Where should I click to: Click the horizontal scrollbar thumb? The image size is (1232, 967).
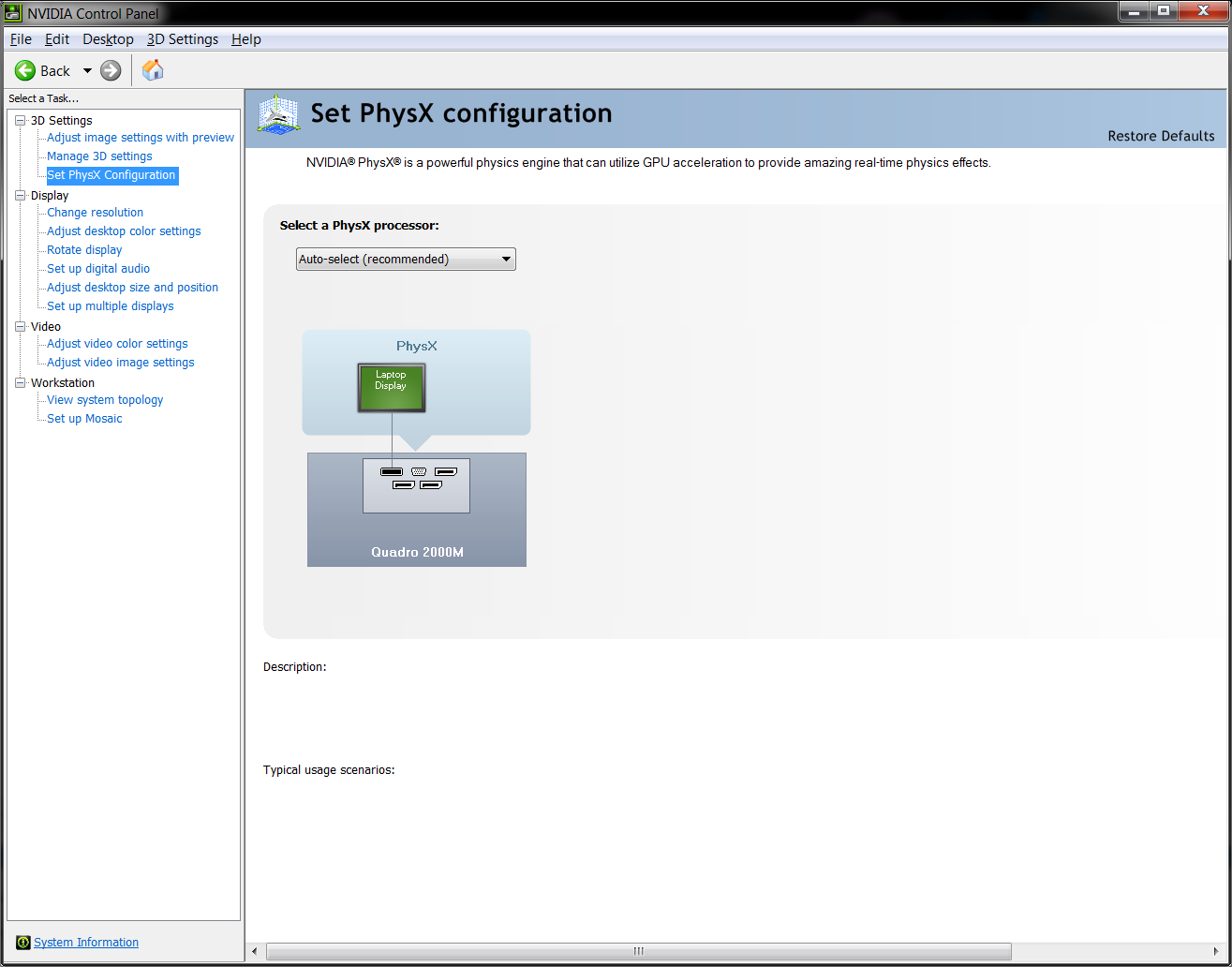click(638, 951)
